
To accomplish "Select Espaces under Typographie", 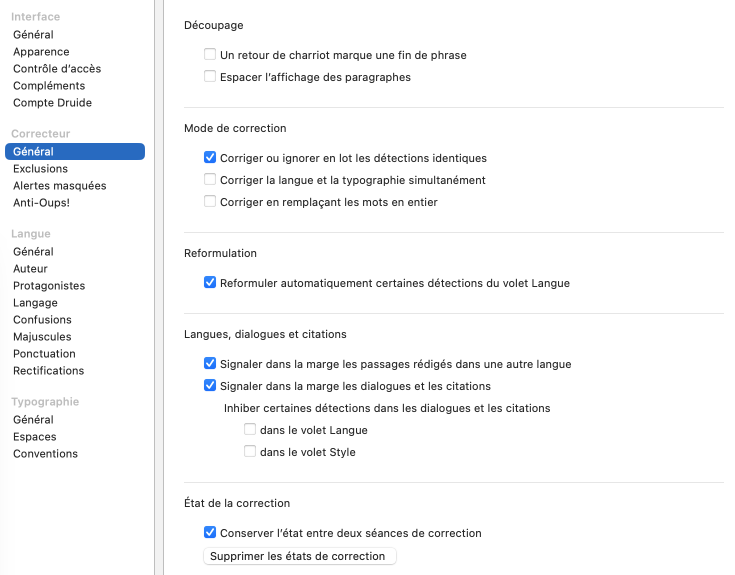I will [35, 437].
